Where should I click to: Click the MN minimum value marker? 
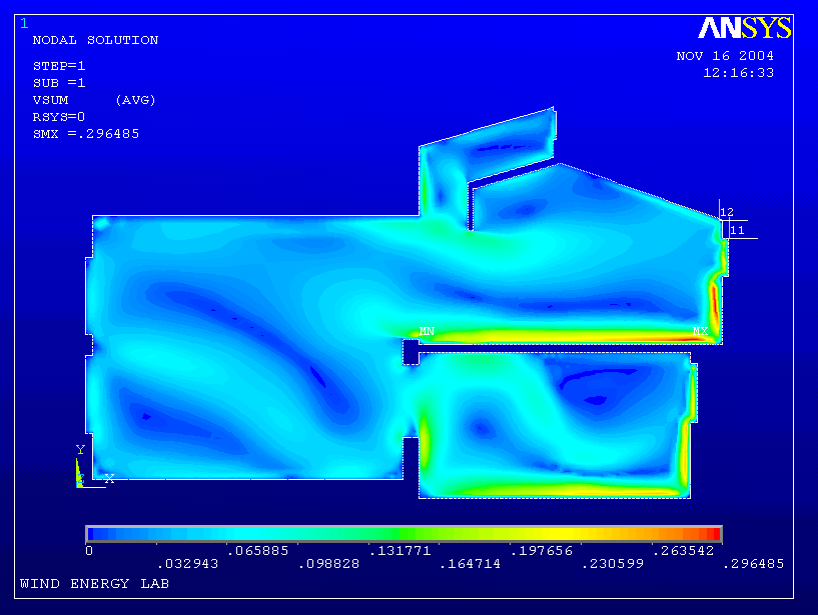427,331
